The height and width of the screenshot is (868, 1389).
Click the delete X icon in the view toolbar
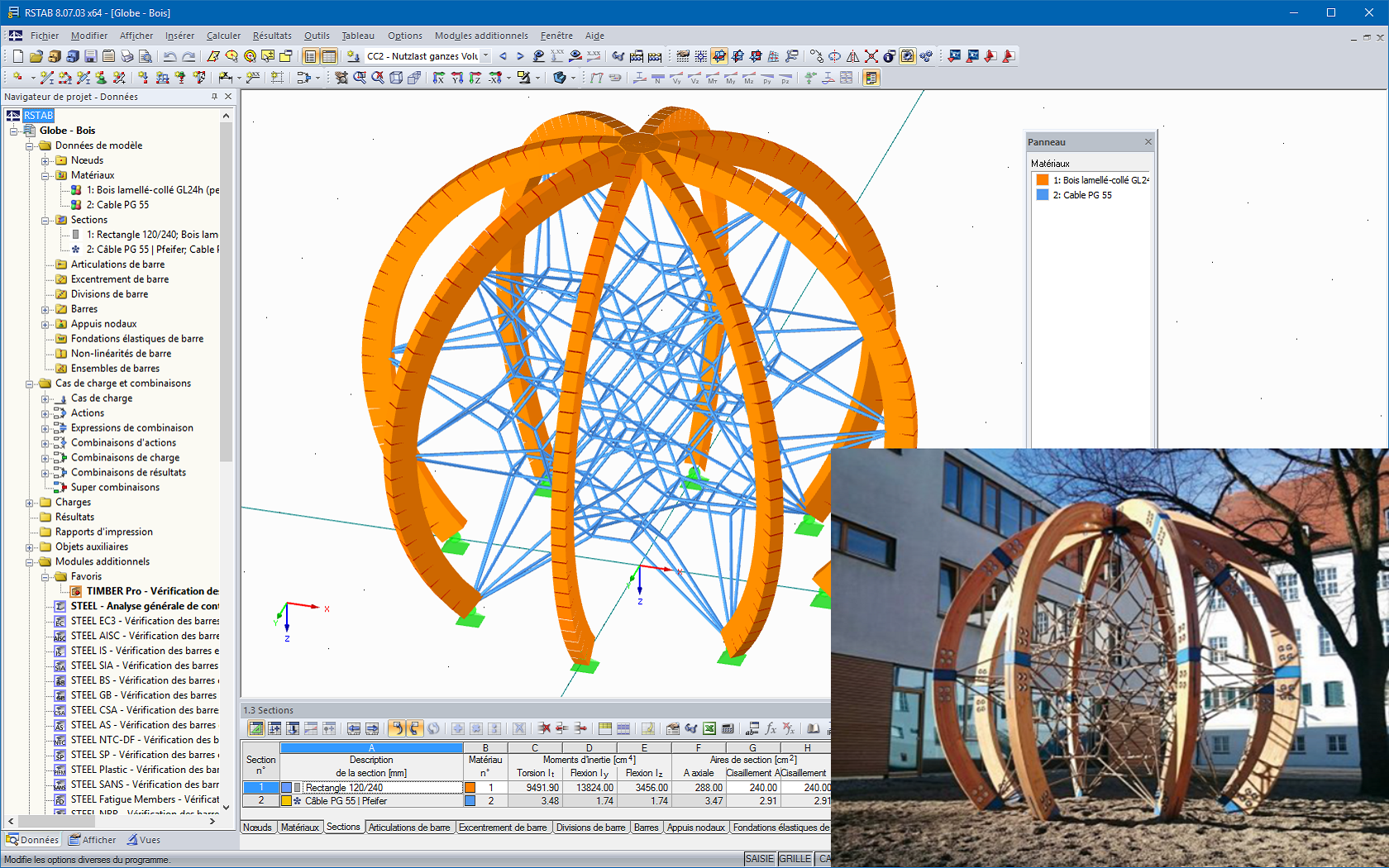click(871, 56)
